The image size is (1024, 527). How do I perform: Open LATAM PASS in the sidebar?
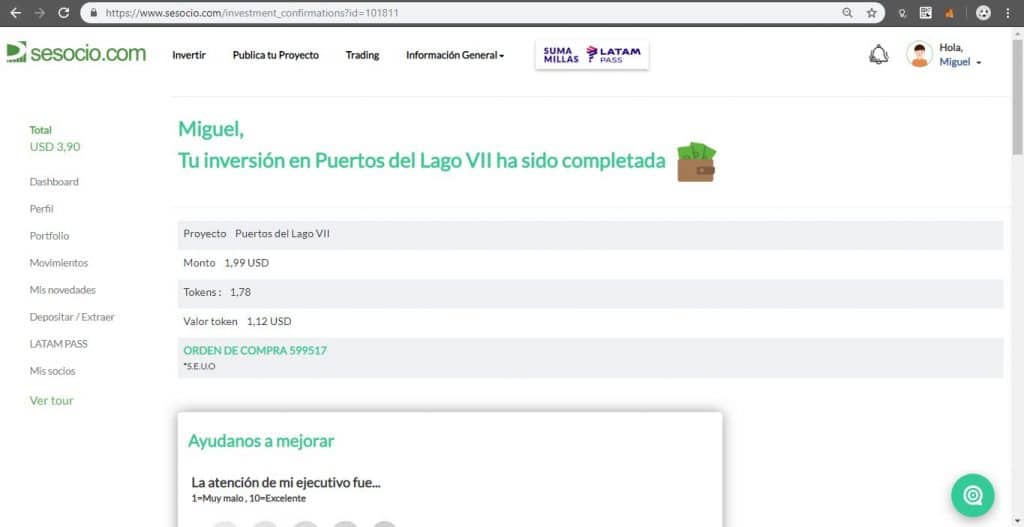click(x=58, y=344)
